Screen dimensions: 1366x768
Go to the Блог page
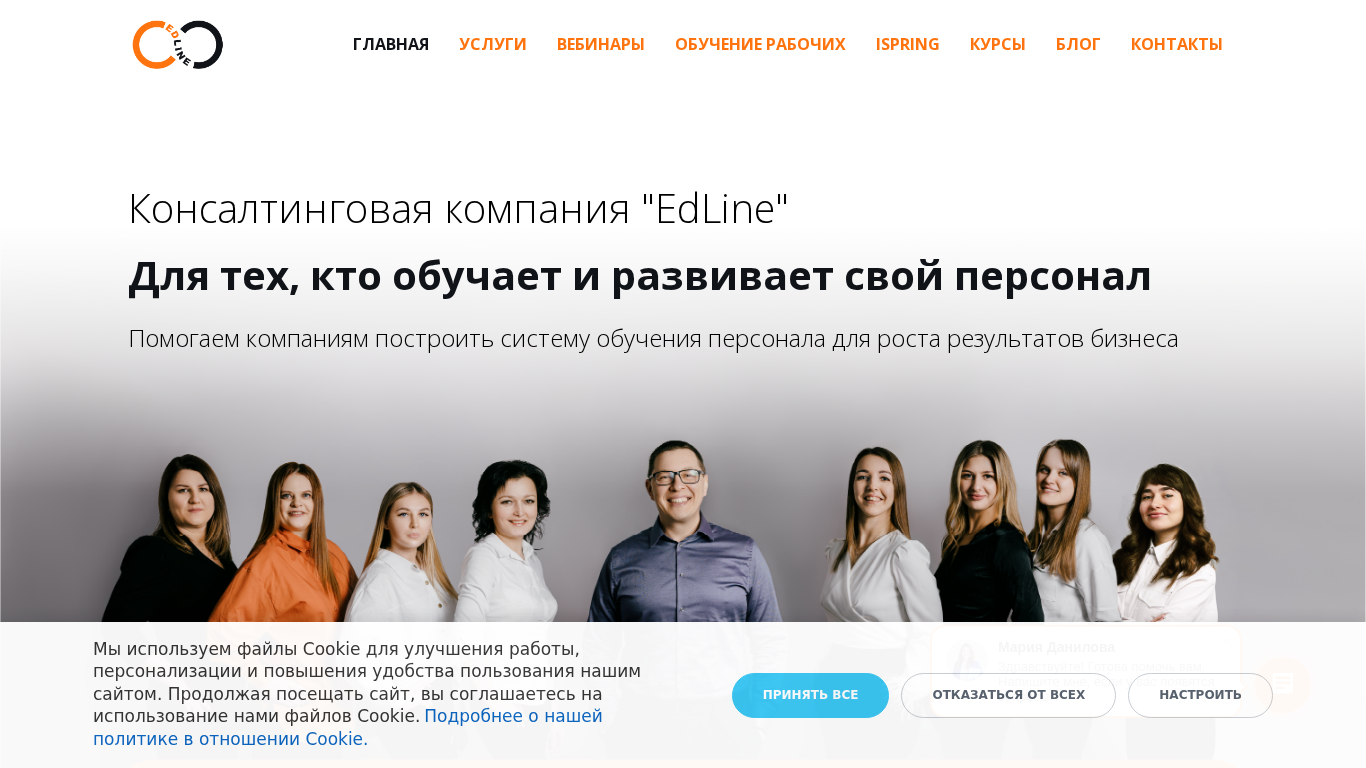1078,44
